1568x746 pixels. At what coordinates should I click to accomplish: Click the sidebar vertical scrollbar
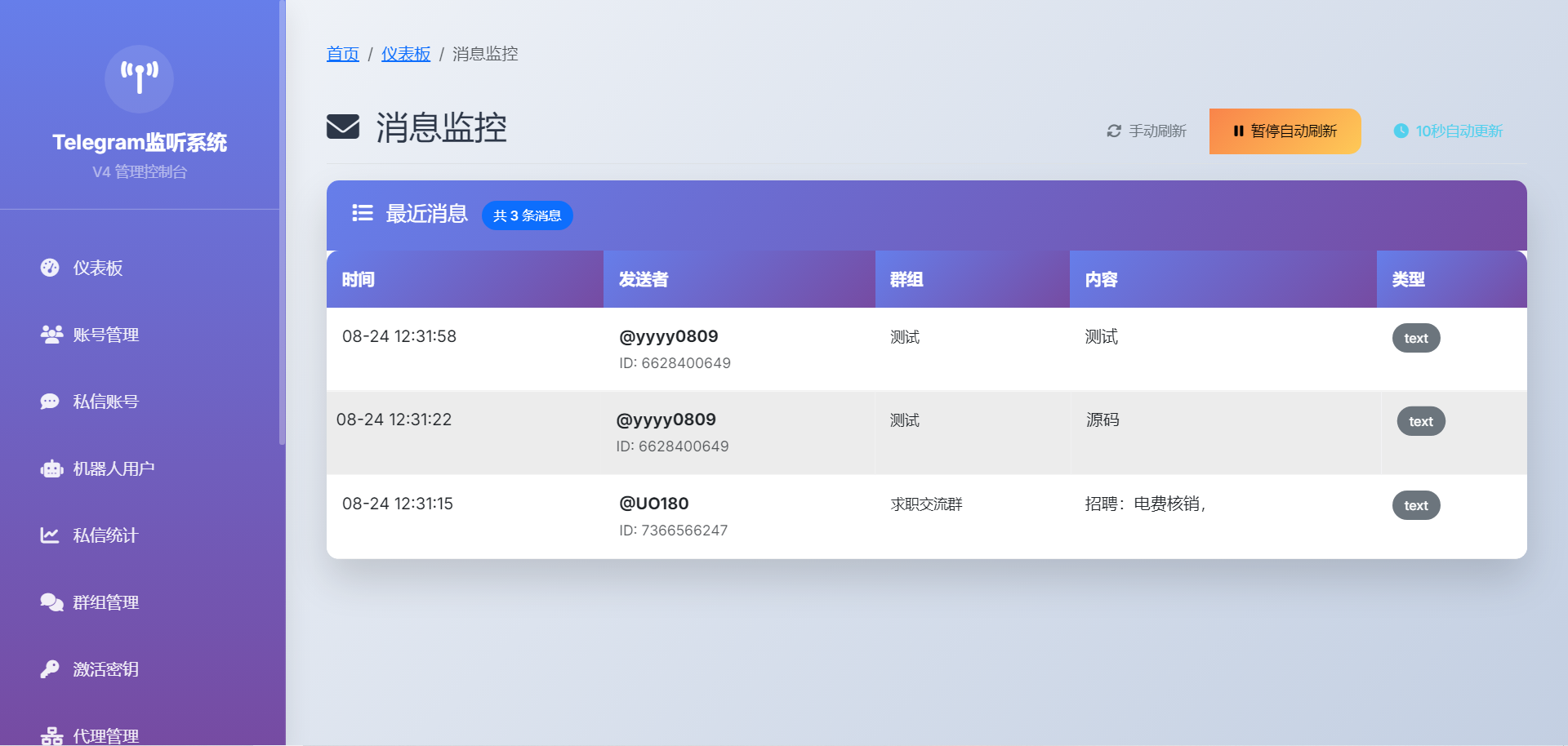282,220
